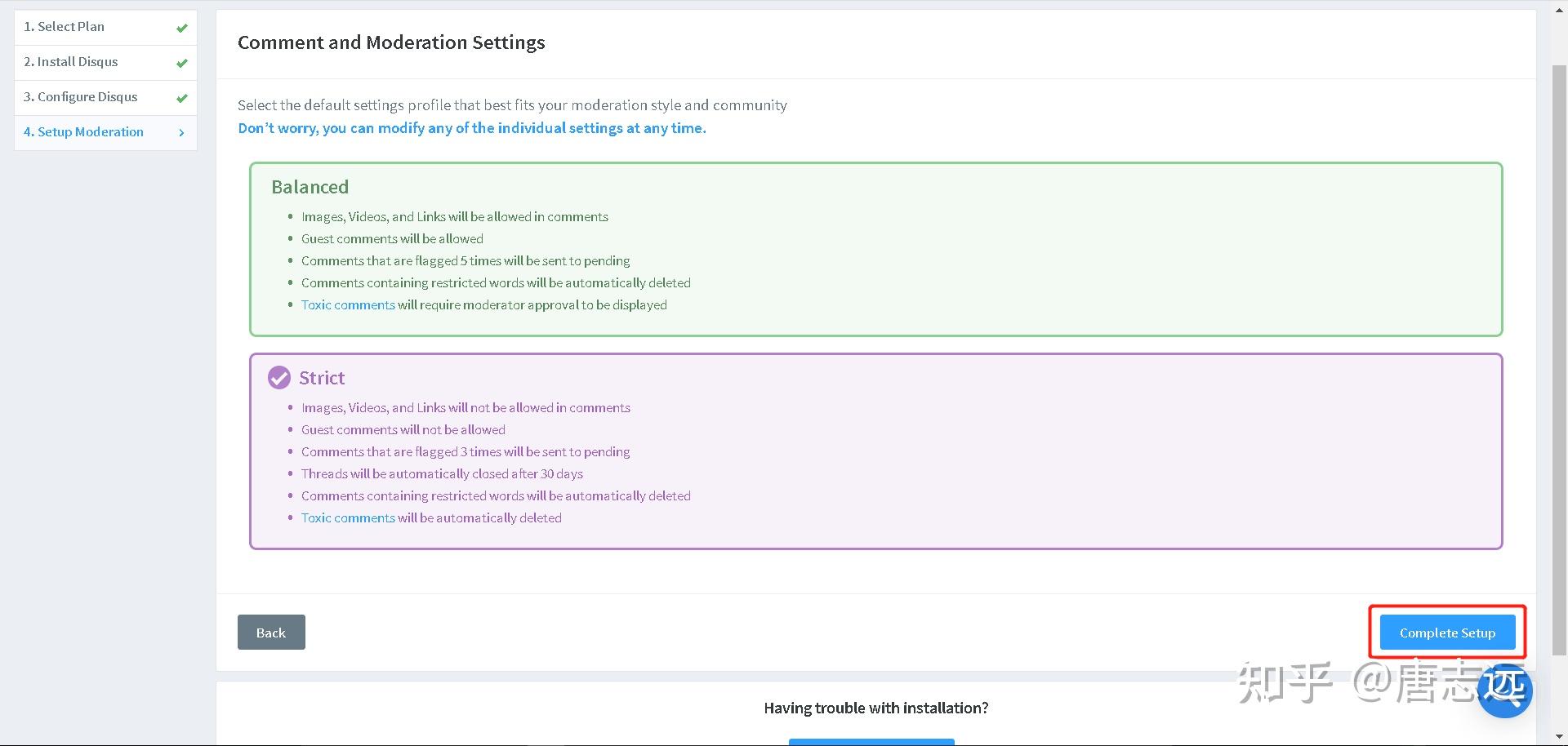Click checkmark beside Install Disqus step
Viewport: 1568px width, 746px height.
point(182,63)
